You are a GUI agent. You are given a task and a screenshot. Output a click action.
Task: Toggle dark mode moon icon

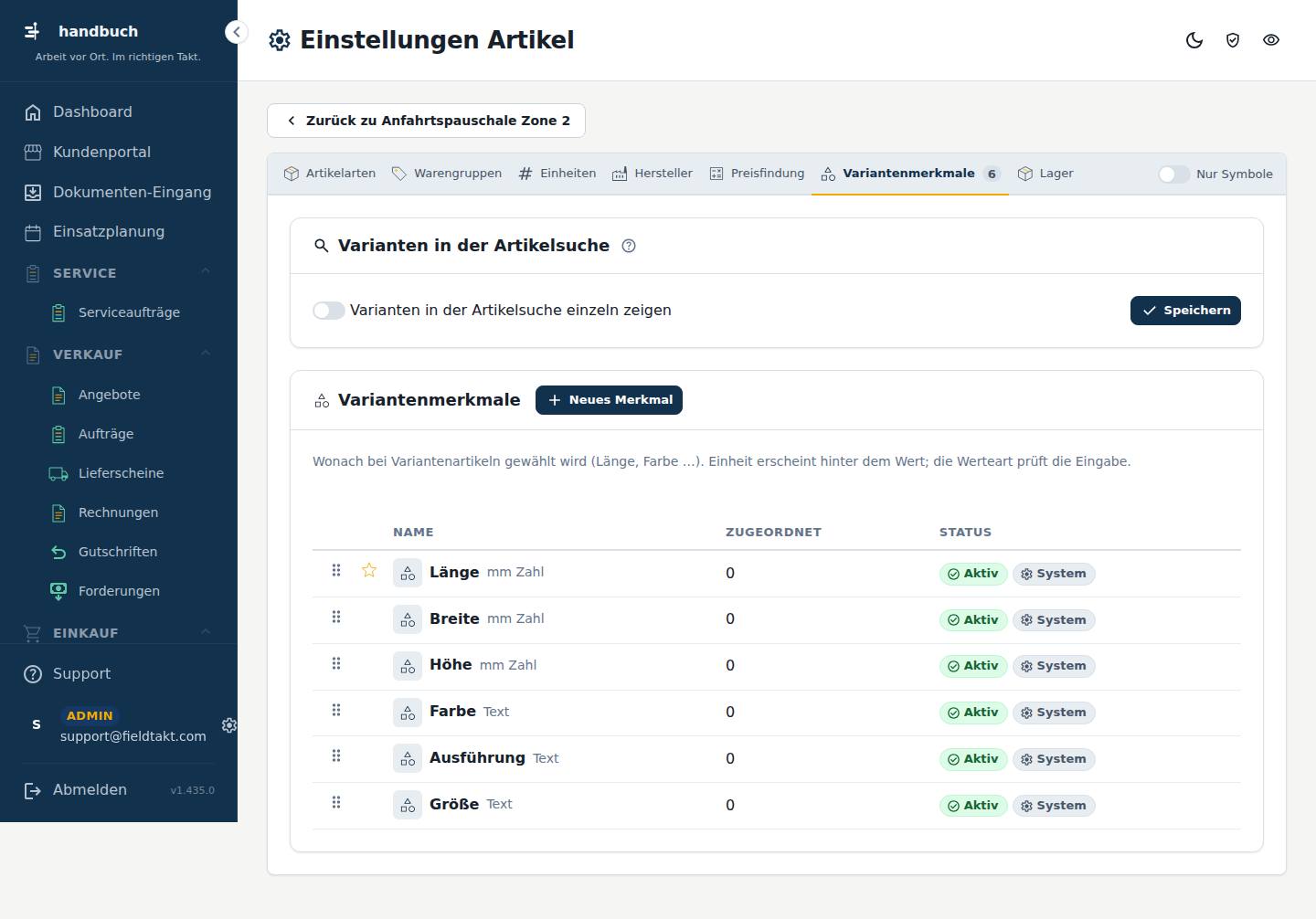pos(1194,40)
